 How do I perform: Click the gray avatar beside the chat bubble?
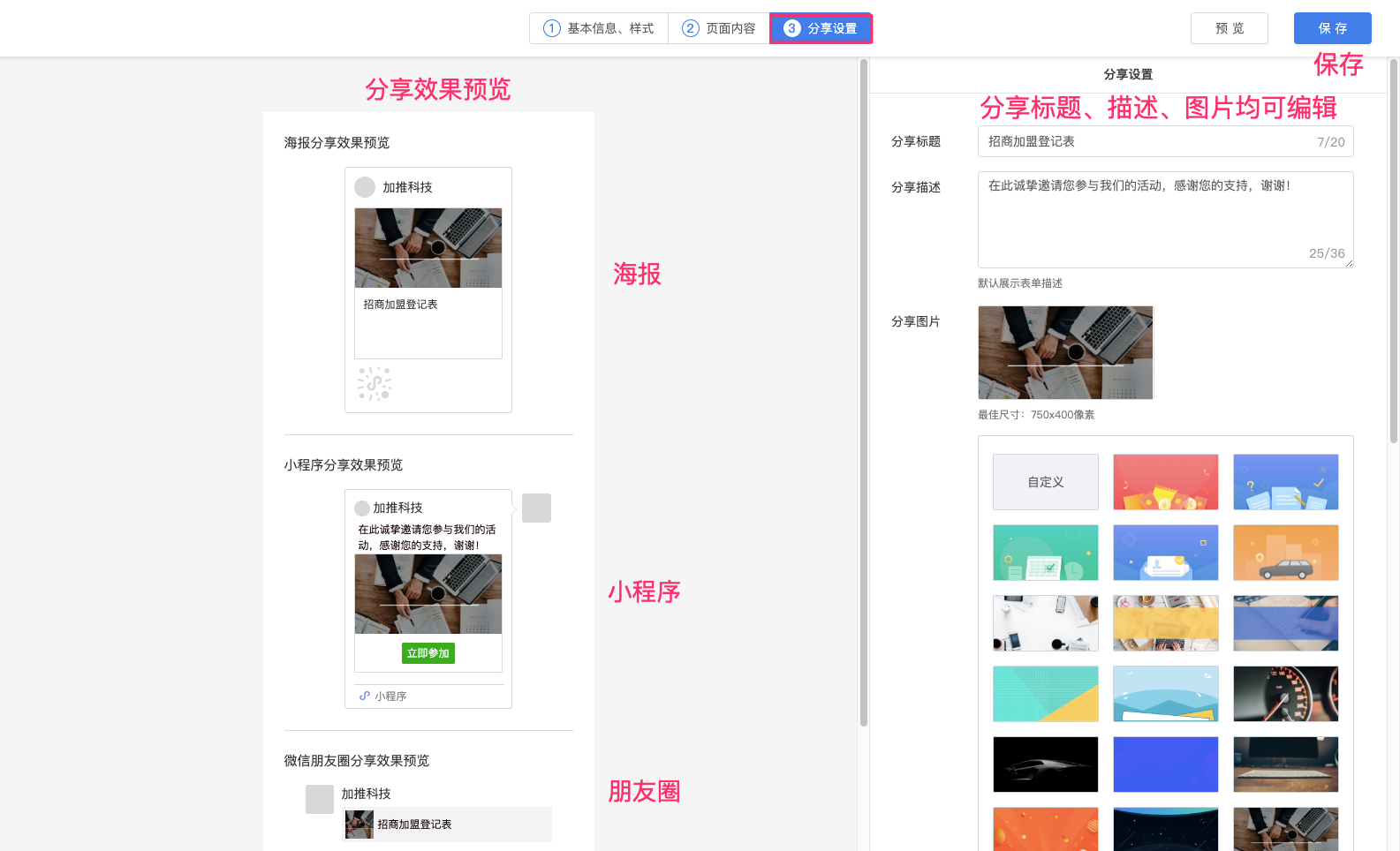coord(536,508)
